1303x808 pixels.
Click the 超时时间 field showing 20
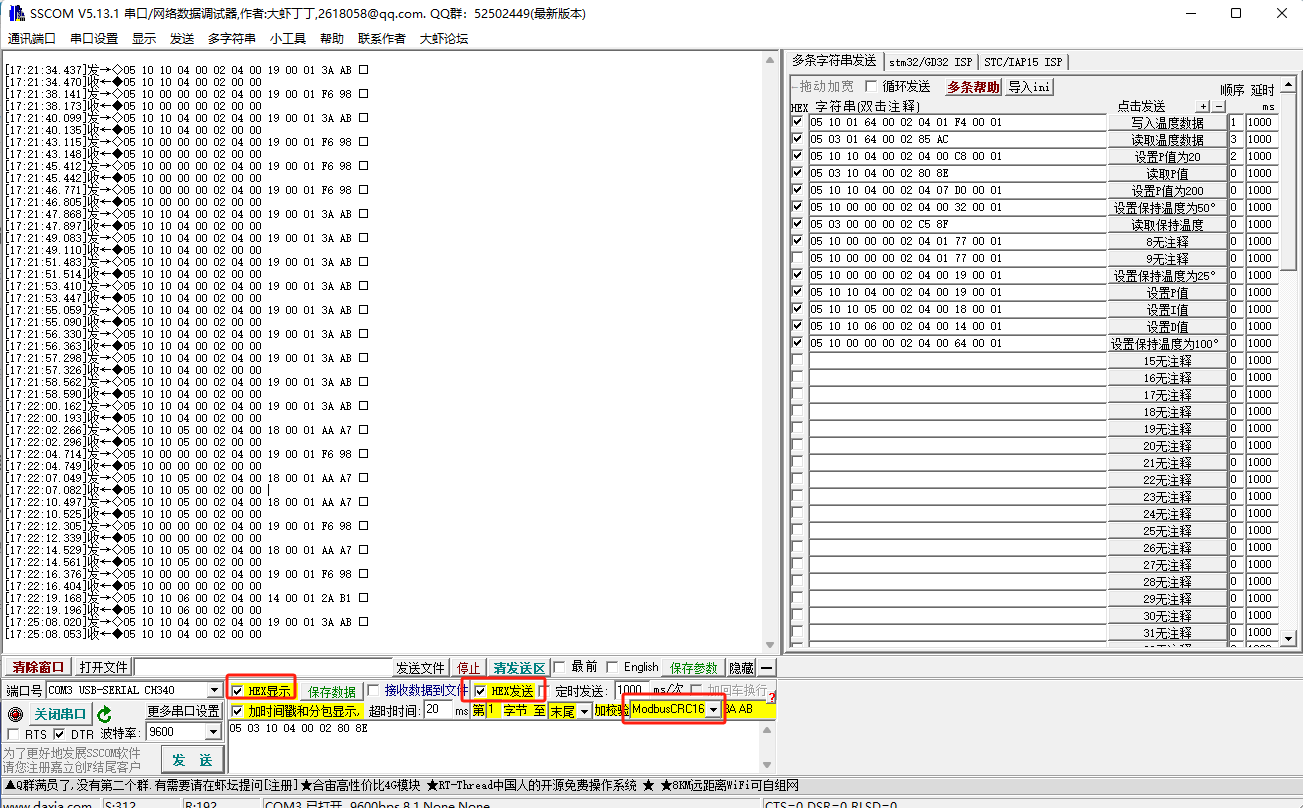[x=438, y=710]
